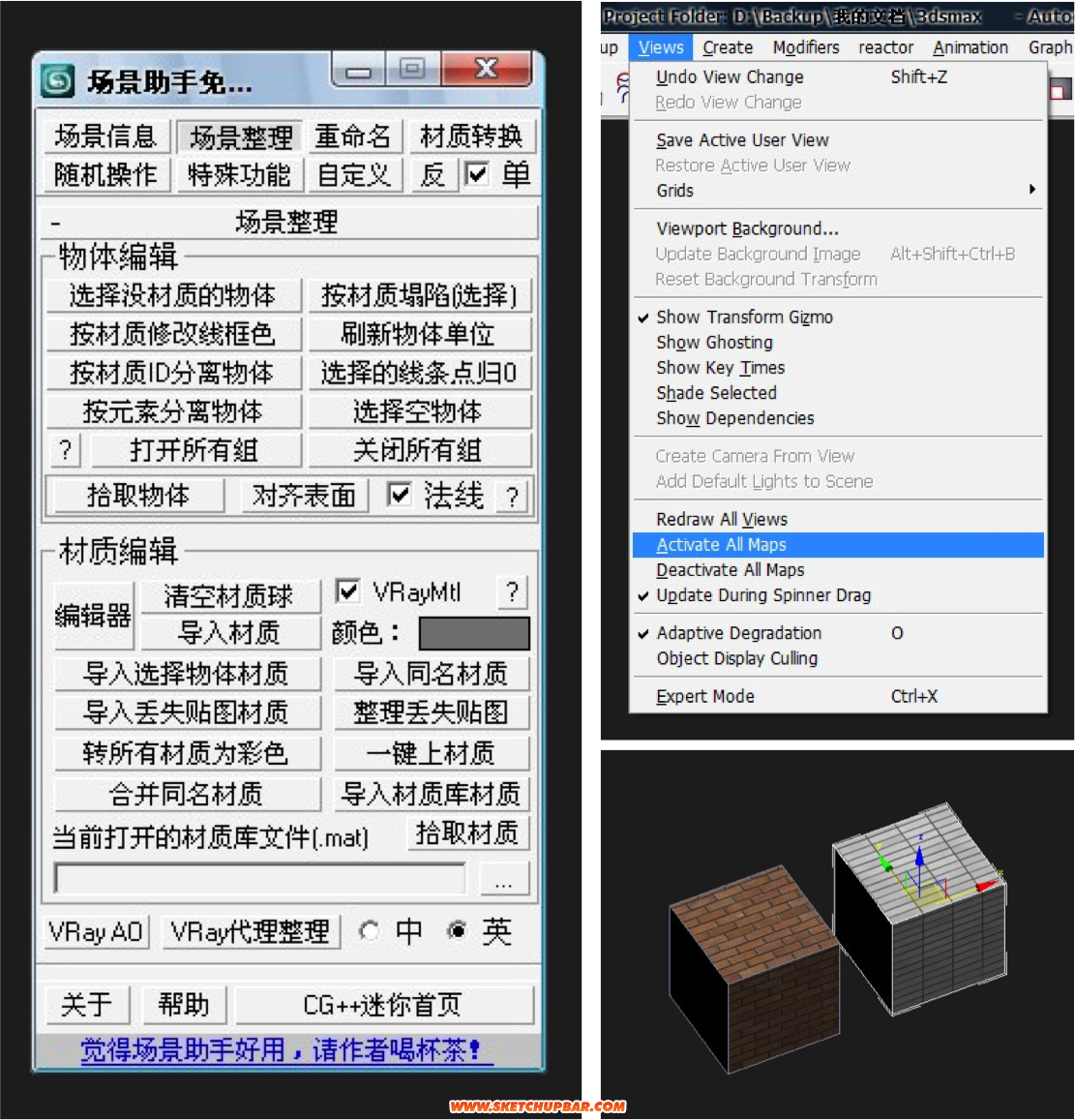Screen dimensions: 1075x1120
Task: Click 选择没材质的物体 button
Action: 173,295
